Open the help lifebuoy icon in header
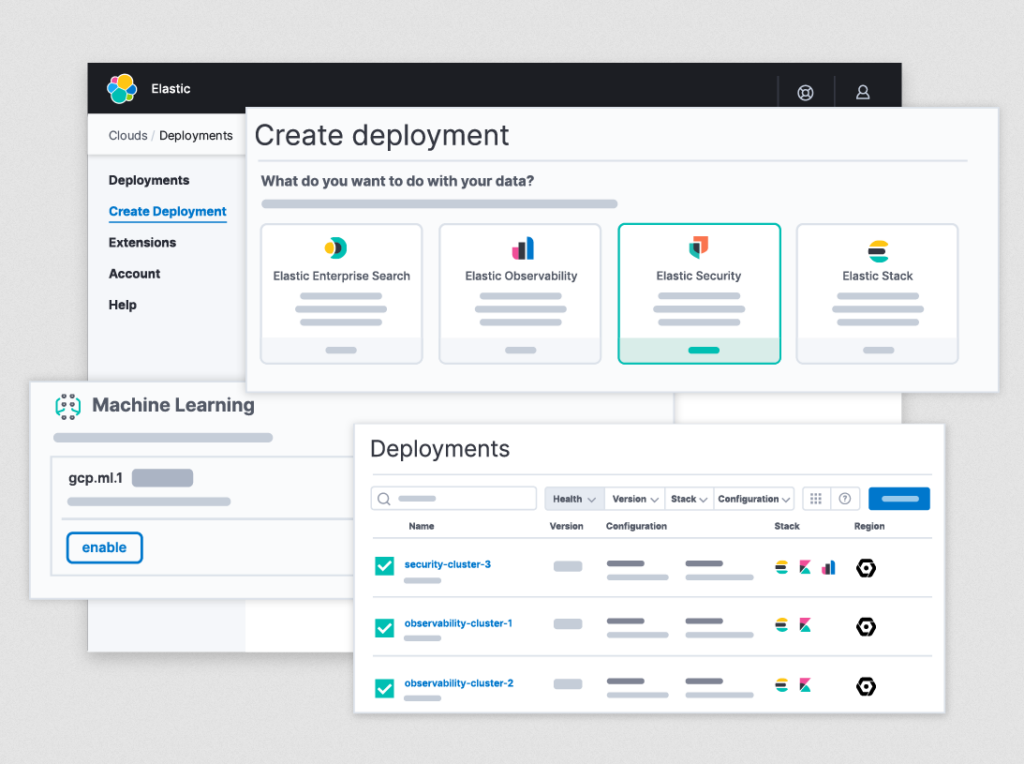The image size is (1024, 764). coord(805,93)
